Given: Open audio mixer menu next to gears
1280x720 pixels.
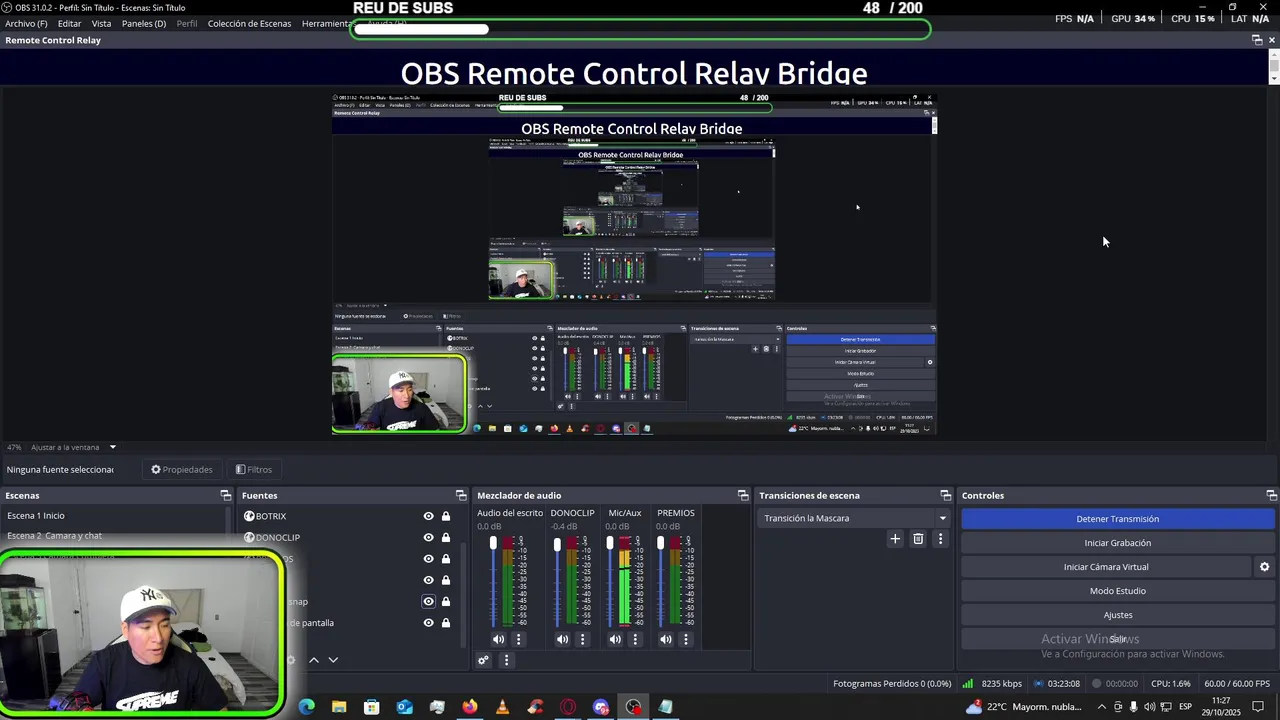Looking at the screenshot, I should coord(506,660).
